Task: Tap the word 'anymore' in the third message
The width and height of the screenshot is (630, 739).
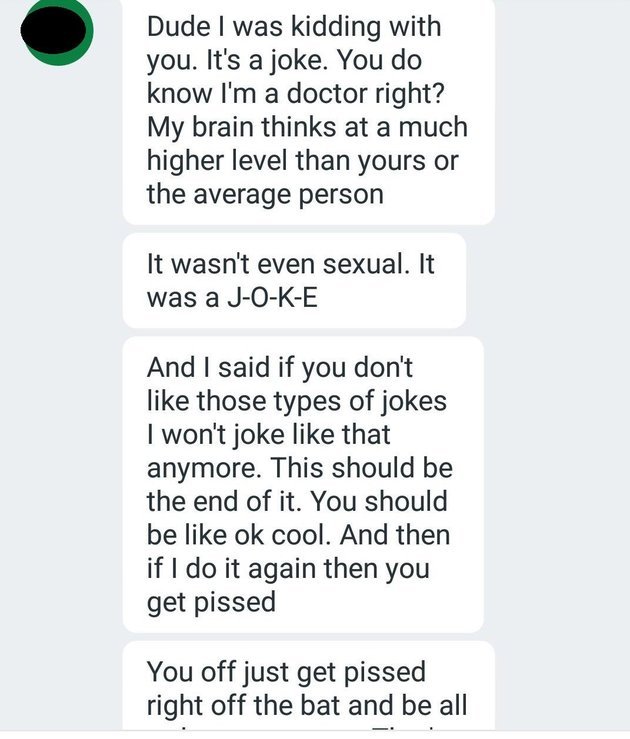Action: [x=201, y=467]
